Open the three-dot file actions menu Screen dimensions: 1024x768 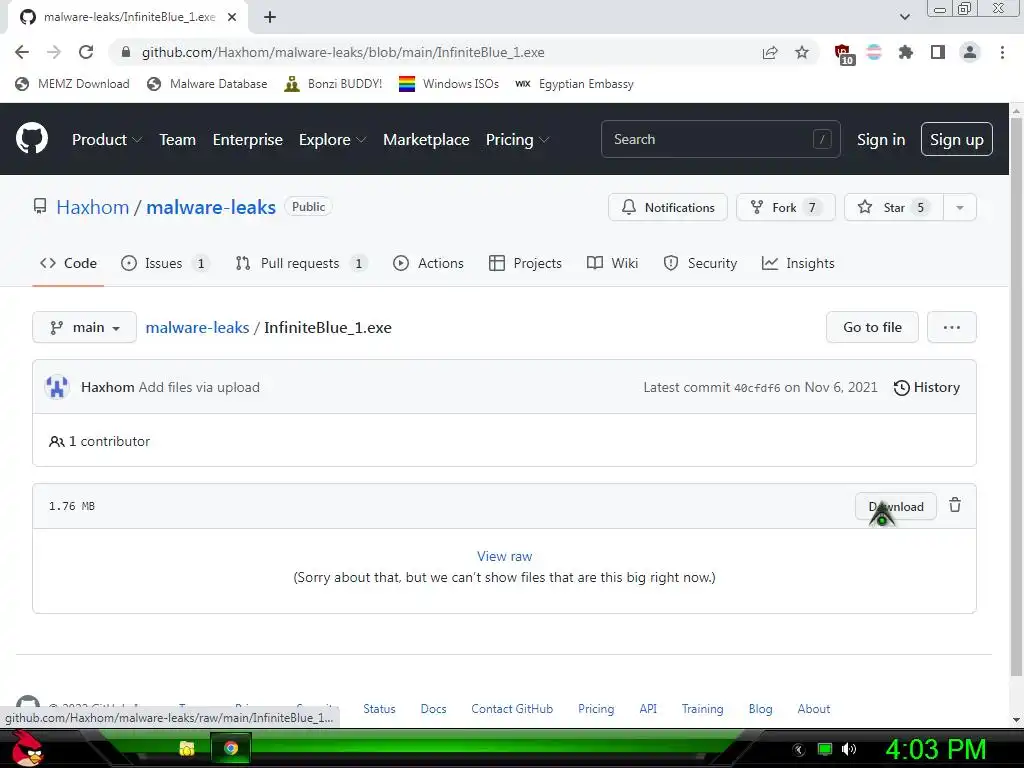[952, 327]
